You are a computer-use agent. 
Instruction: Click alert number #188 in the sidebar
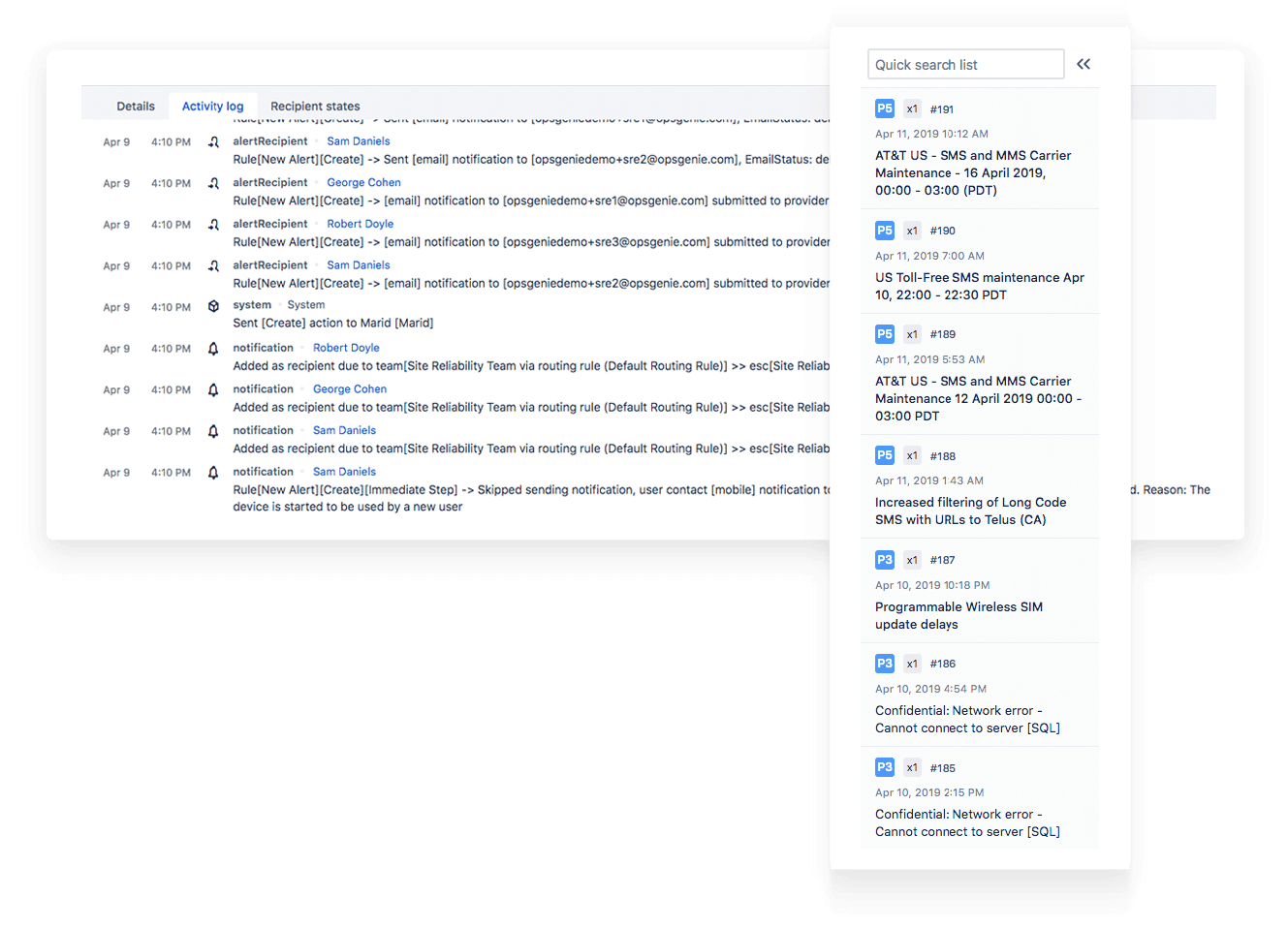click(942, 455)
